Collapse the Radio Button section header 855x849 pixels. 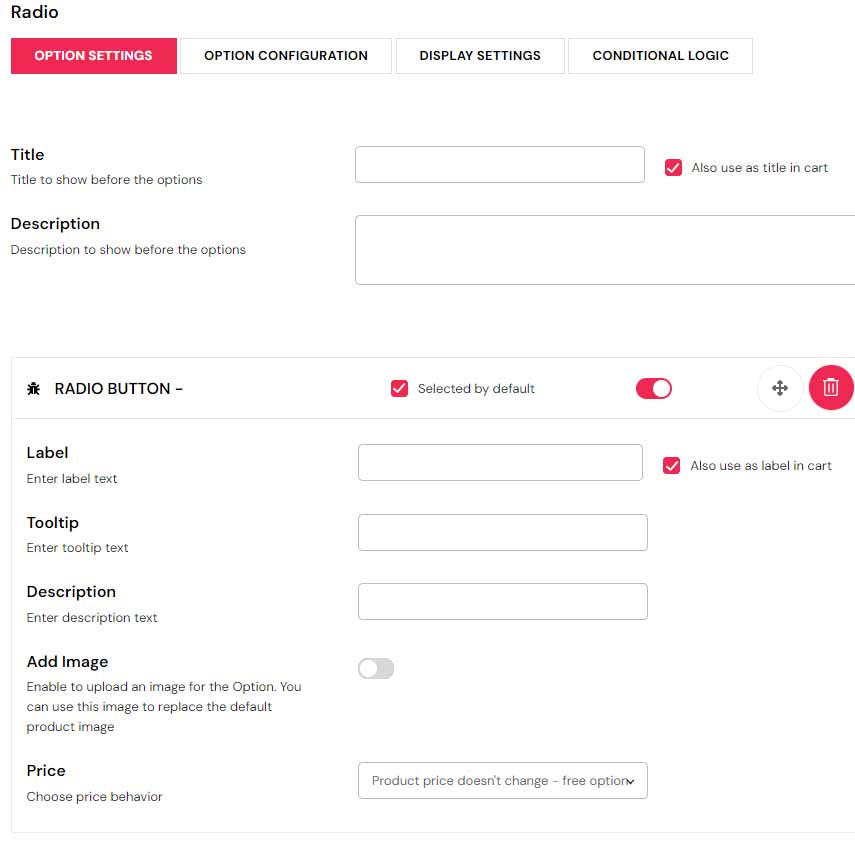(119, 389)
